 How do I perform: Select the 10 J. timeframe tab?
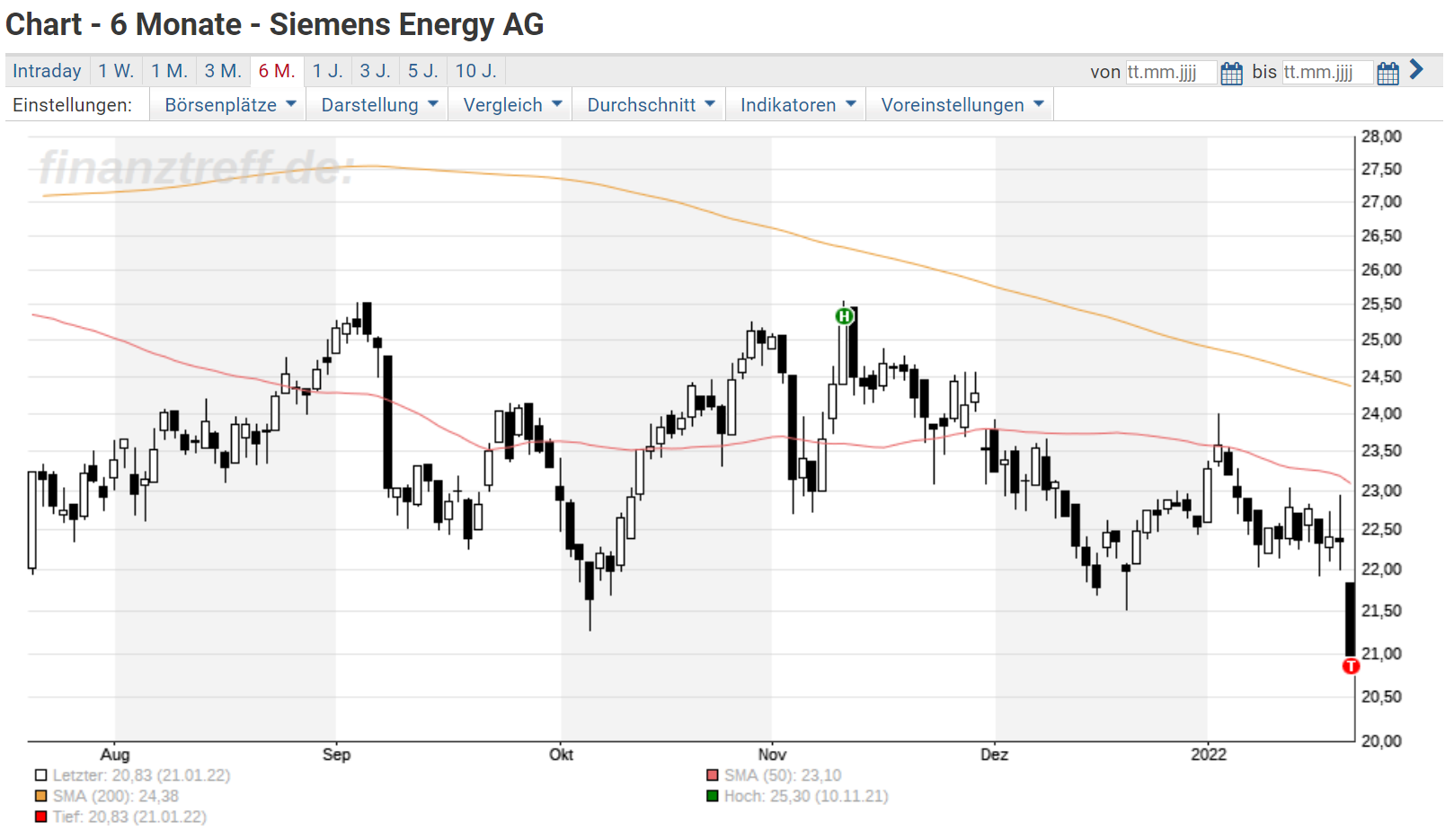click(x=475, y=71)
